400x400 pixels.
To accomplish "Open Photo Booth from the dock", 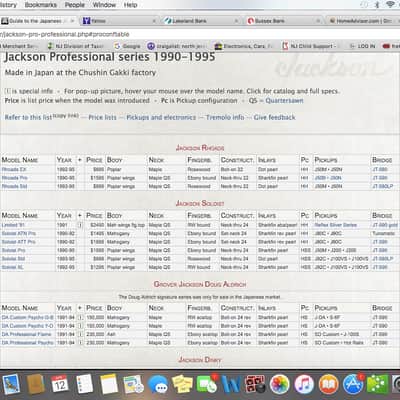I will tap(255, 384).
